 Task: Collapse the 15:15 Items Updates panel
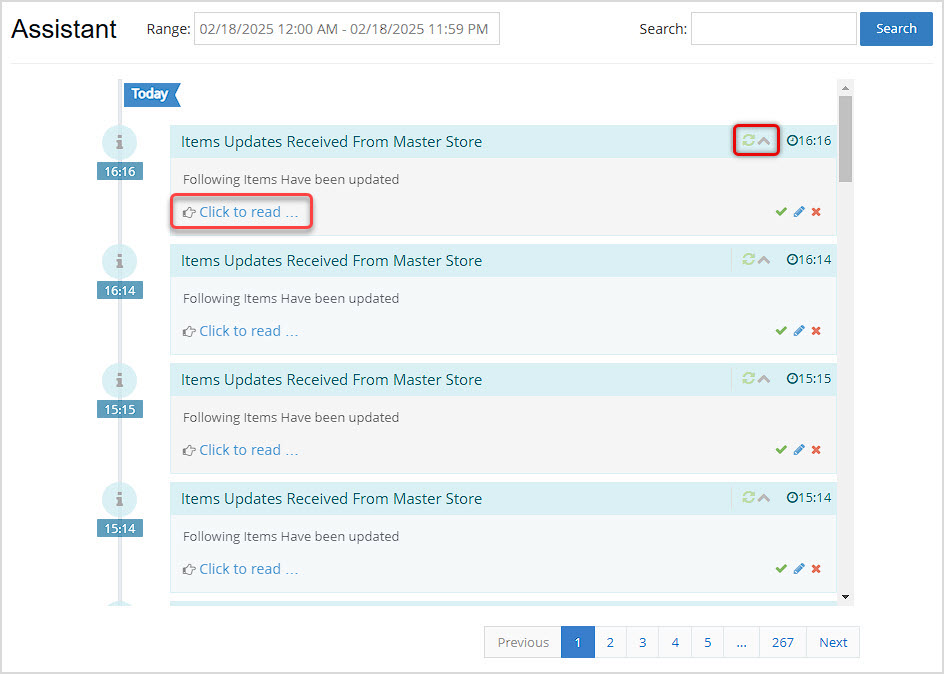click(x=762, y=378)
